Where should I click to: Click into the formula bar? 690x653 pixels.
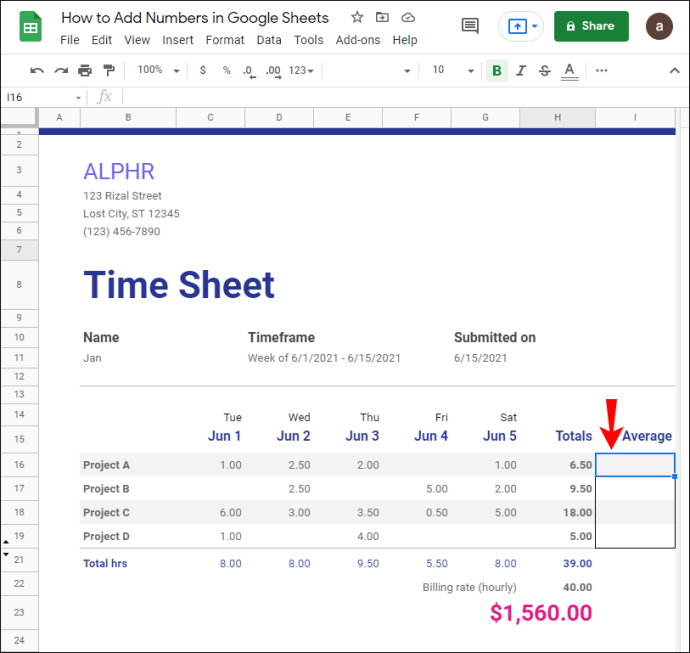pyautogui.click(x=403, y=97)
